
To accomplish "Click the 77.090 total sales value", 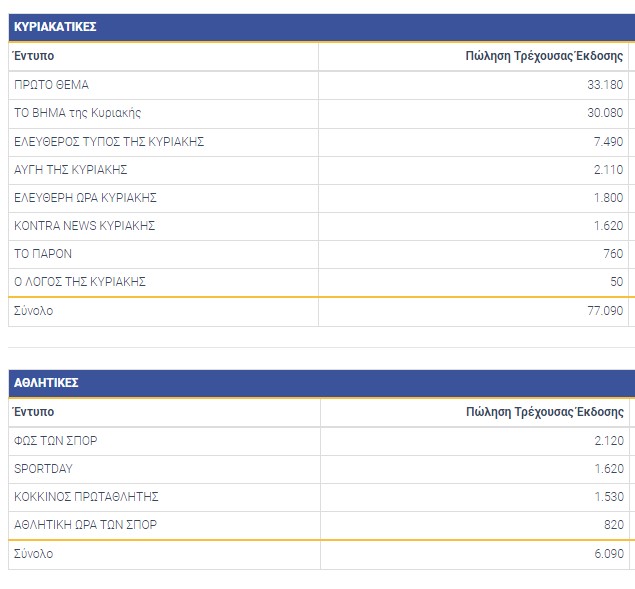I will 604,311.
